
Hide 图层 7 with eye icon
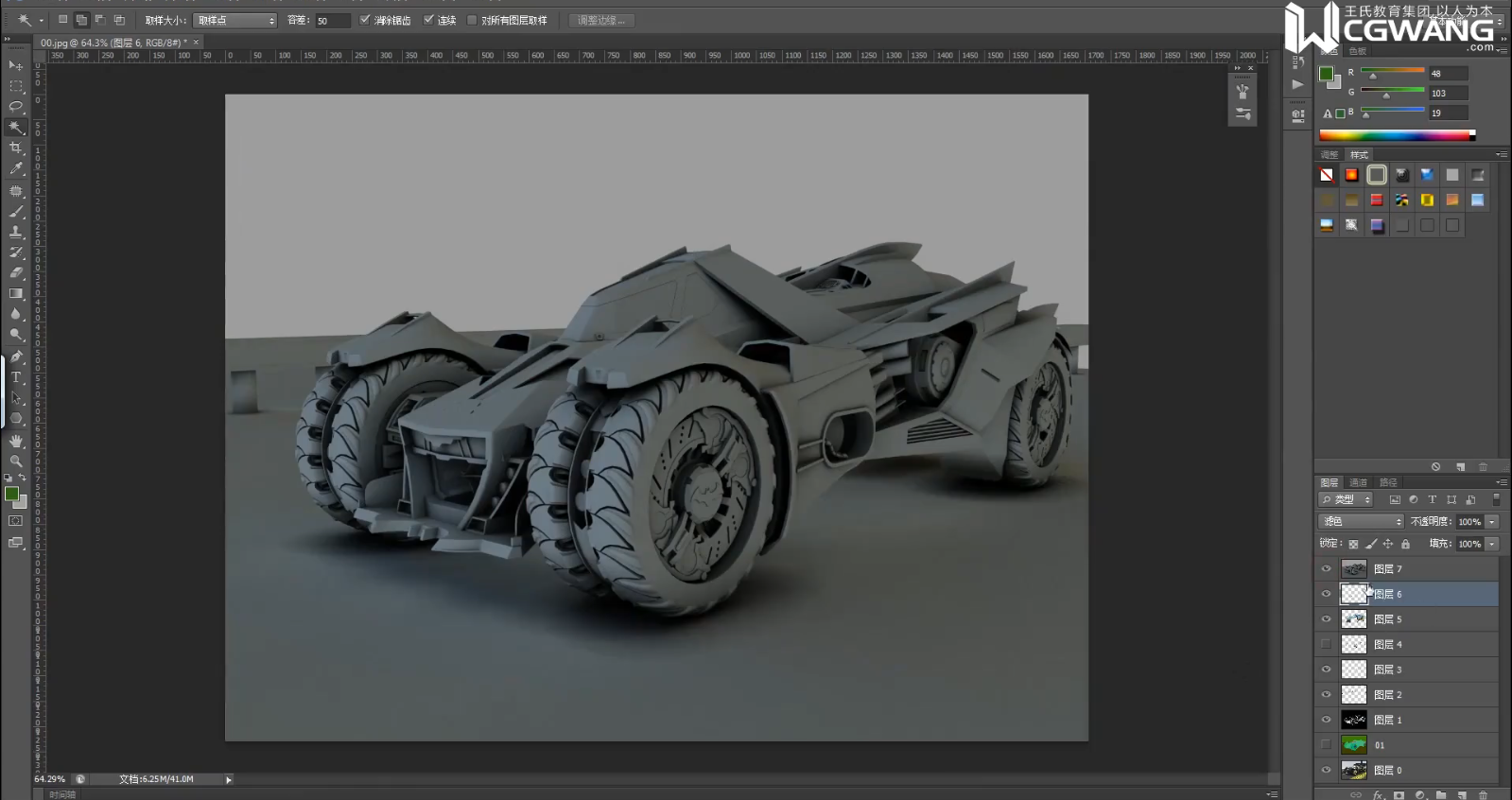(x=1326, y=569)
